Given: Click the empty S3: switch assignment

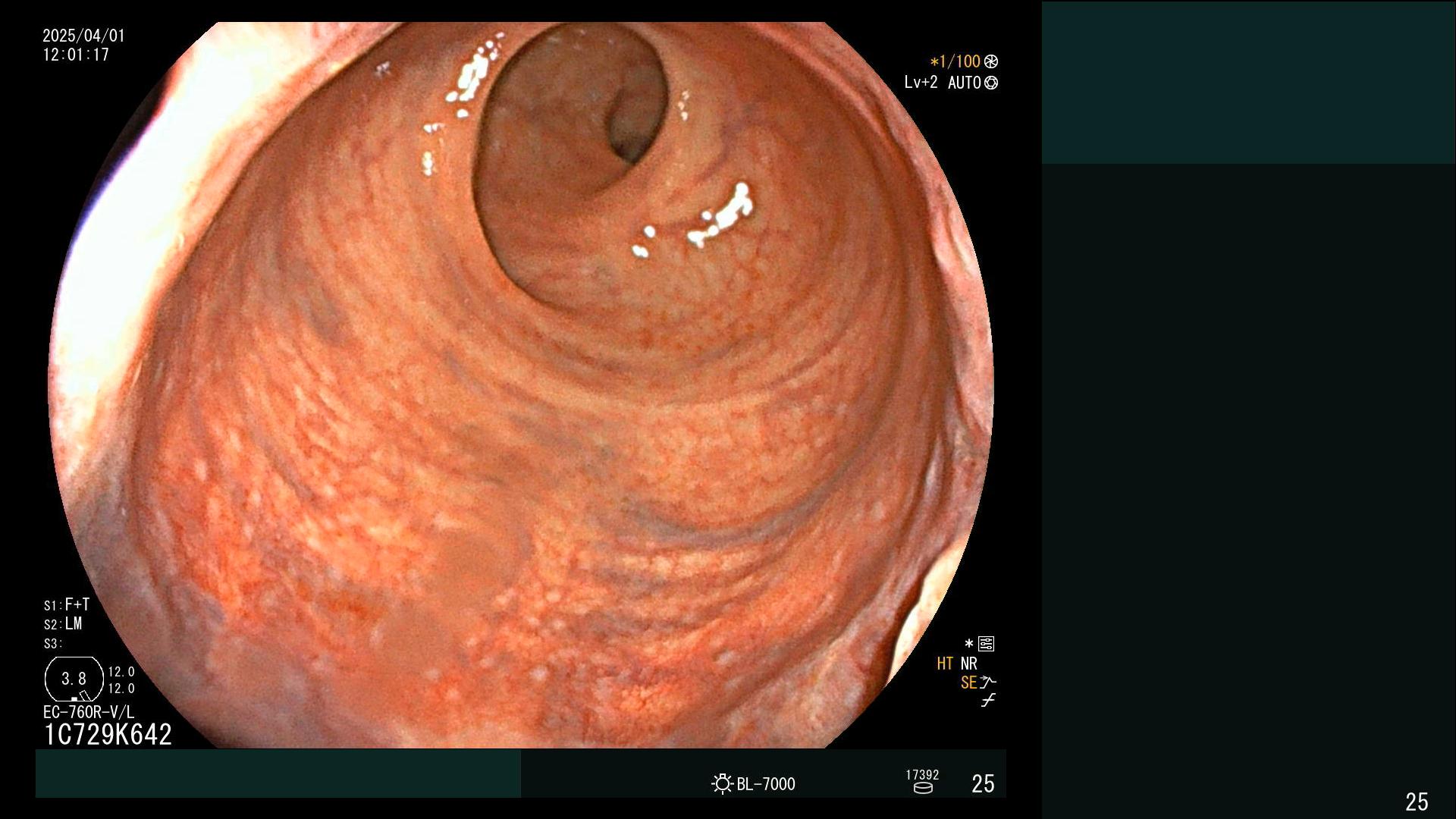Looking at the screenshot, I should tap(53, 644).
